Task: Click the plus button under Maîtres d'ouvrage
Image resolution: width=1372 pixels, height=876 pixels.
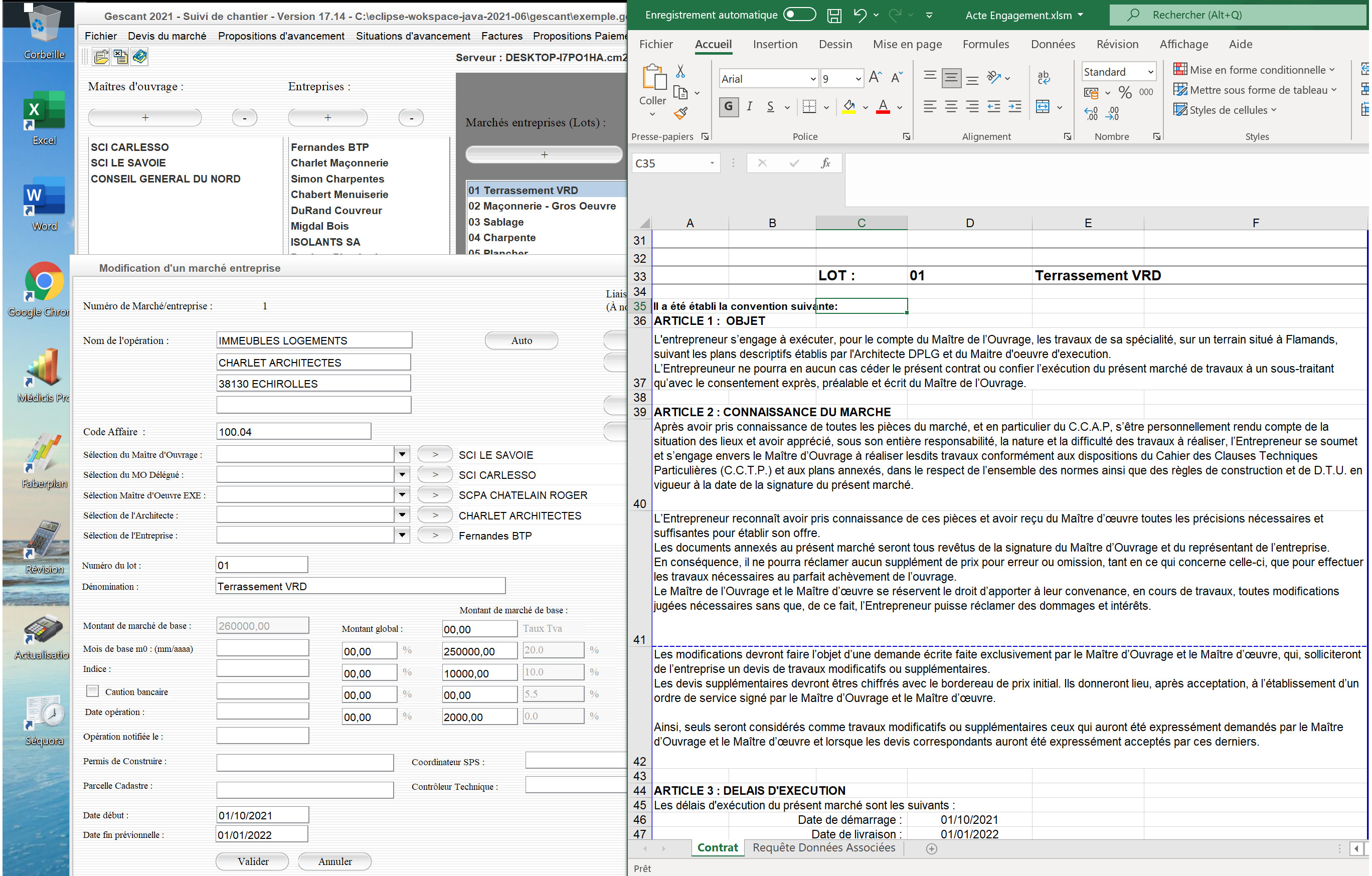Action: 145,117
